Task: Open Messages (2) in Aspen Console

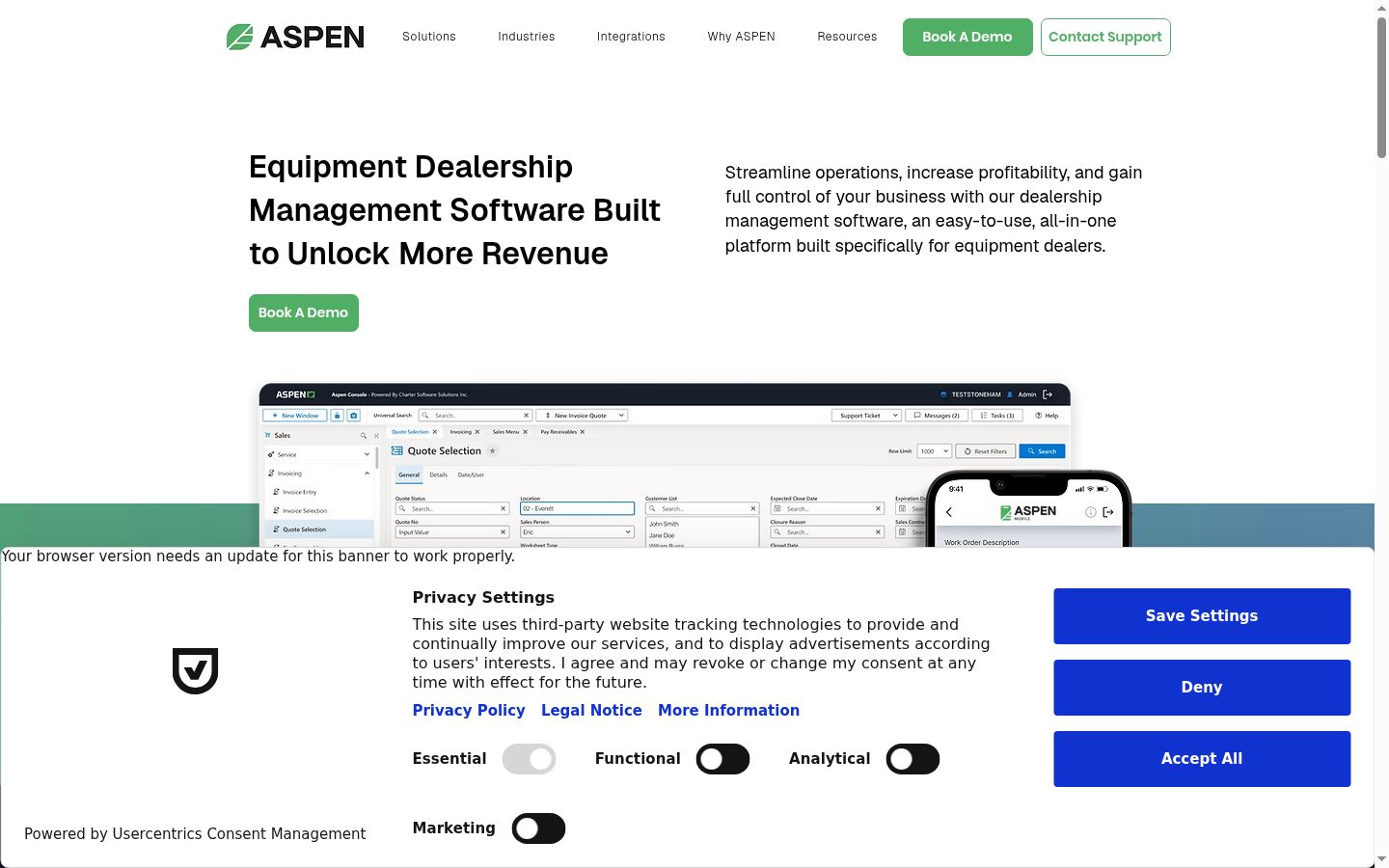Action: point(937,416)
